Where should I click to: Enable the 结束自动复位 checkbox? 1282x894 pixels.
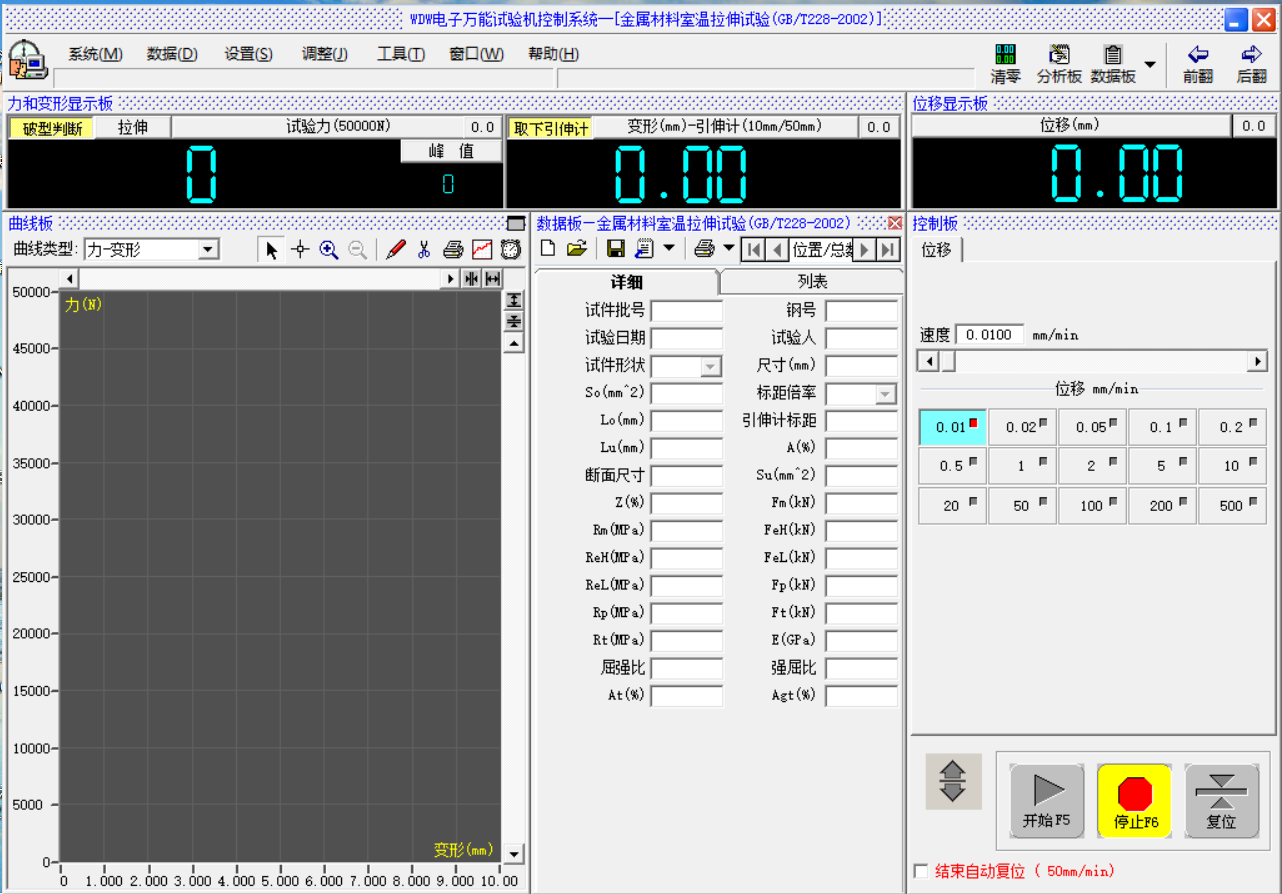(921, 872)
